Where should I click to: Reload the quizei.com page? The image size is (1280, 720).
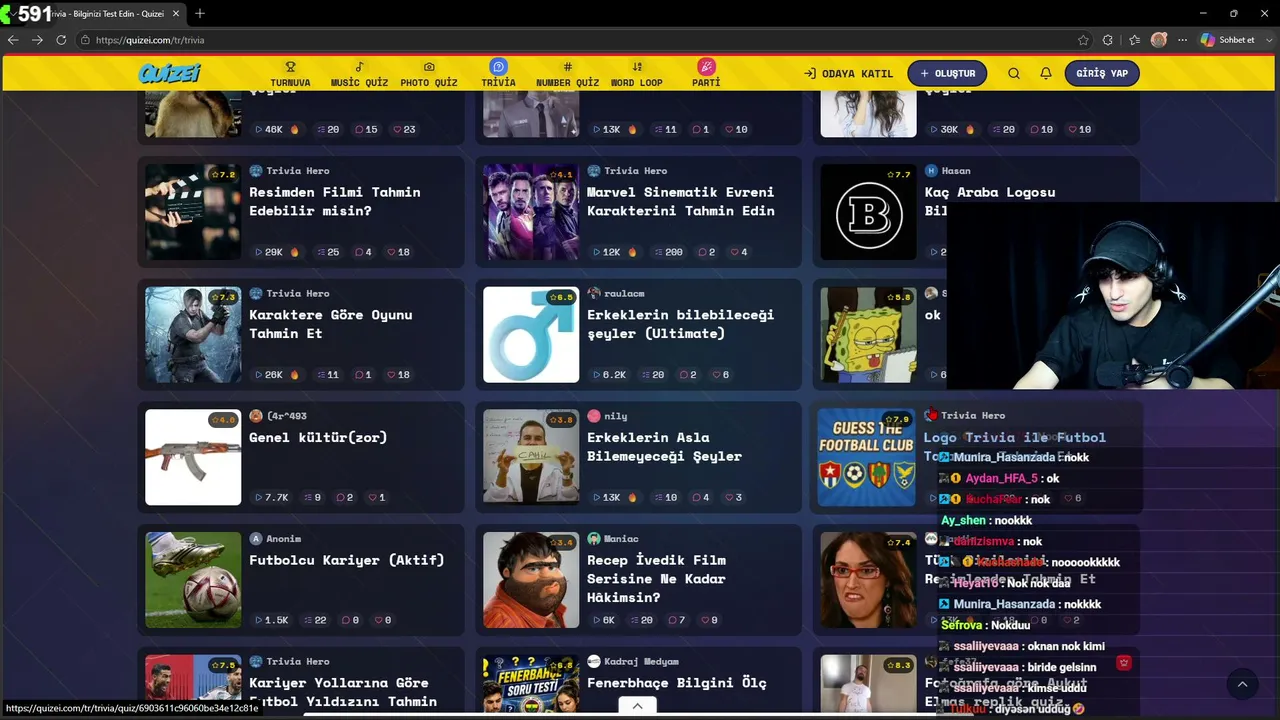[61, 40]
